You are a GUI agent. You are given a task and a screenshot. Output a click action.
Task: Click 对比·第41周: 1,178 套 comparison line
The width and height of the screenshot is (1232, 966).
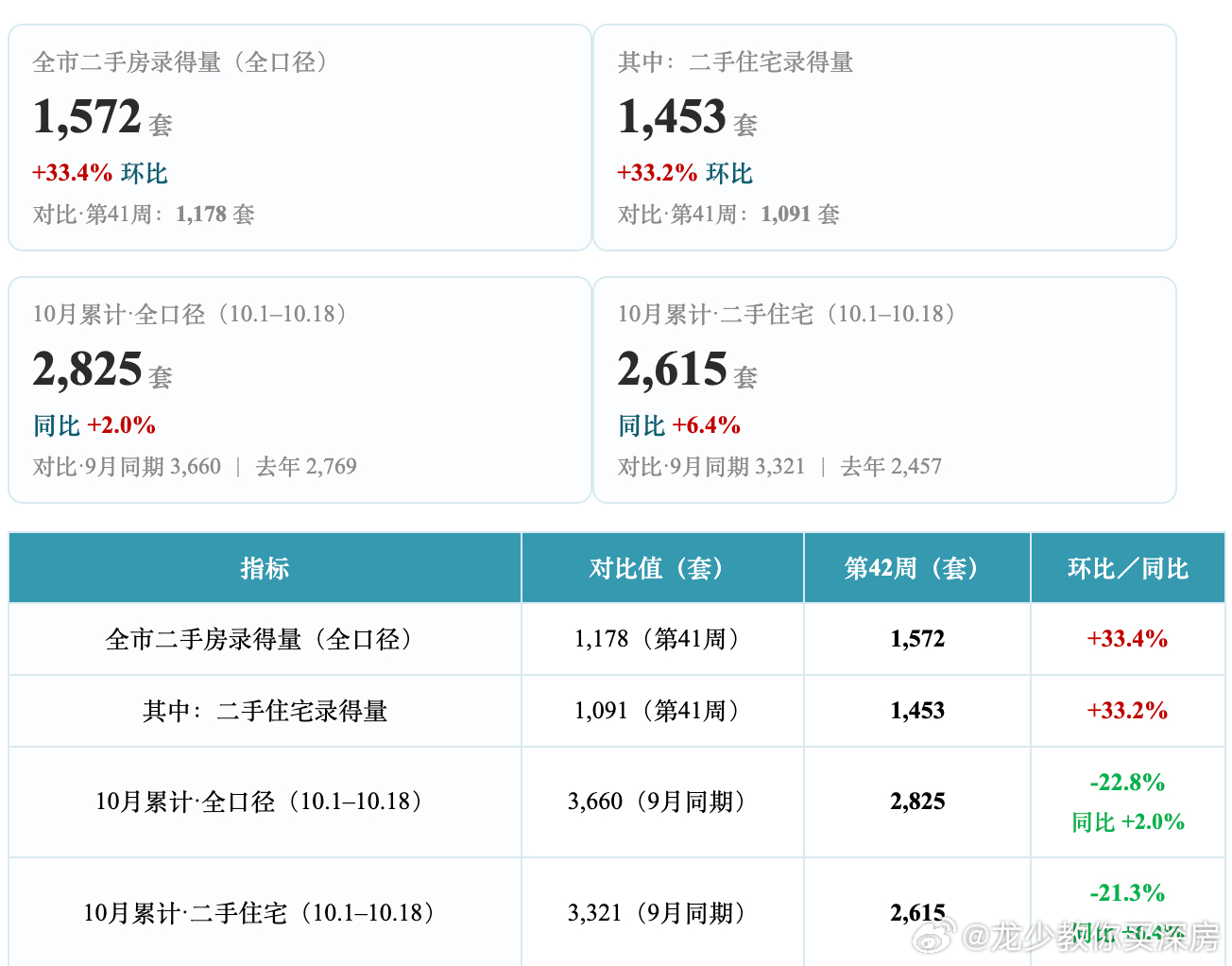[144, 215]
